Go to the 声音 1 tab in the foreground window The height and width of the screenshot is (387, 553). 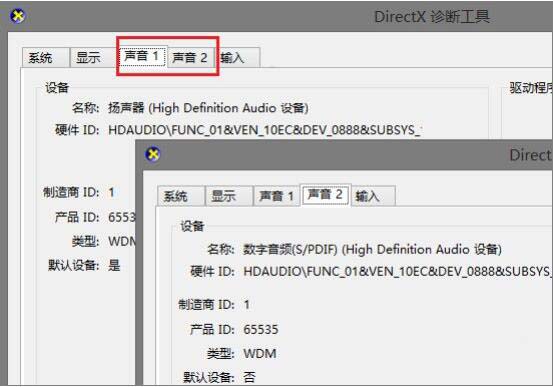click(x=277, y=196)
